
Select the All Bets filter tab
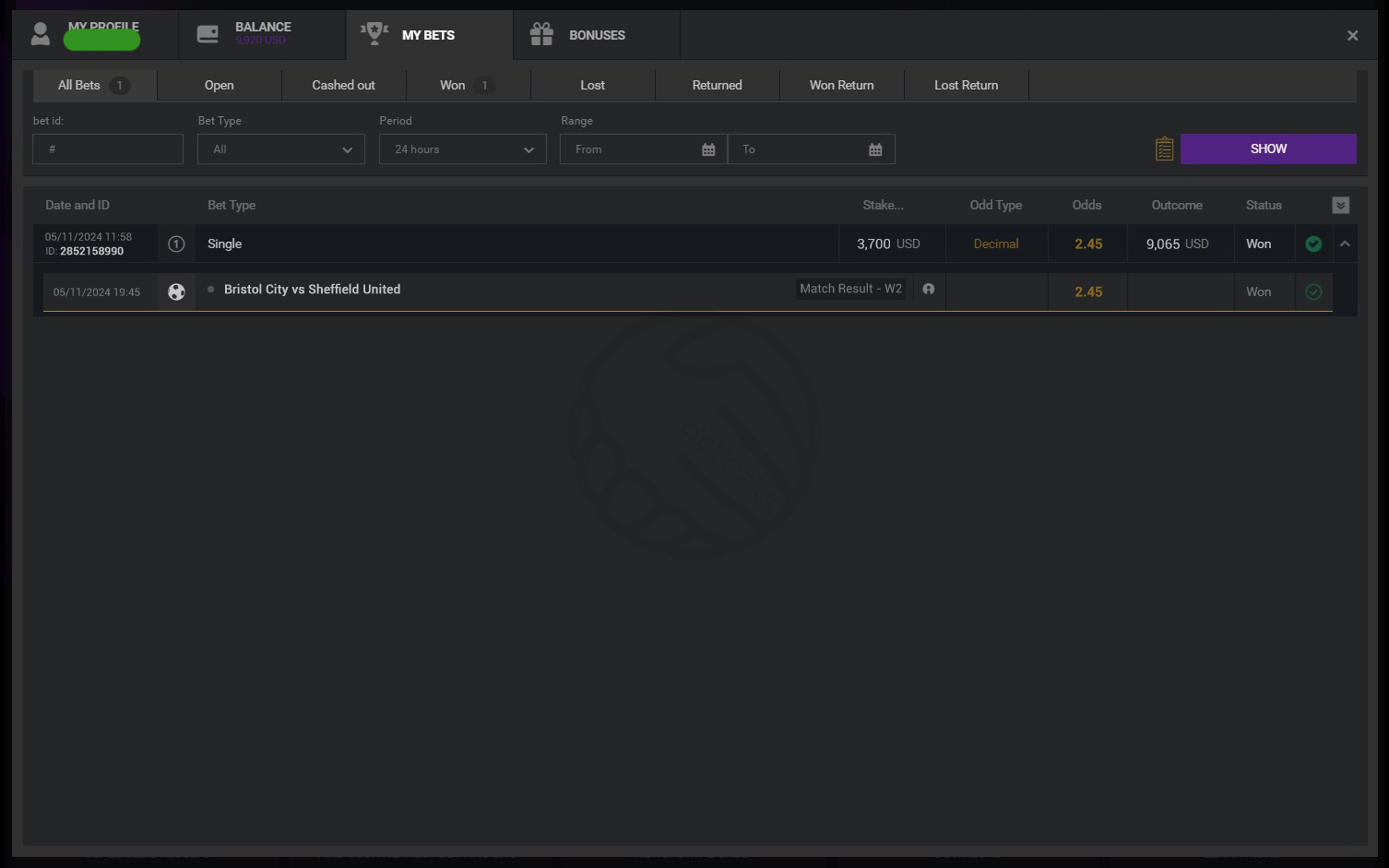click(95, 85)
